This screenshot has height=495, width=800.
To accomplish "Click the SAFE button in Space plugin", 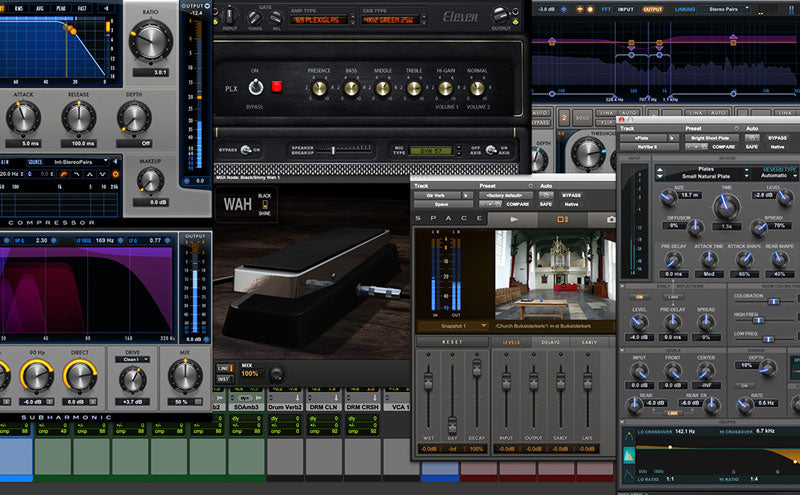I will click(x=546, y=204).
